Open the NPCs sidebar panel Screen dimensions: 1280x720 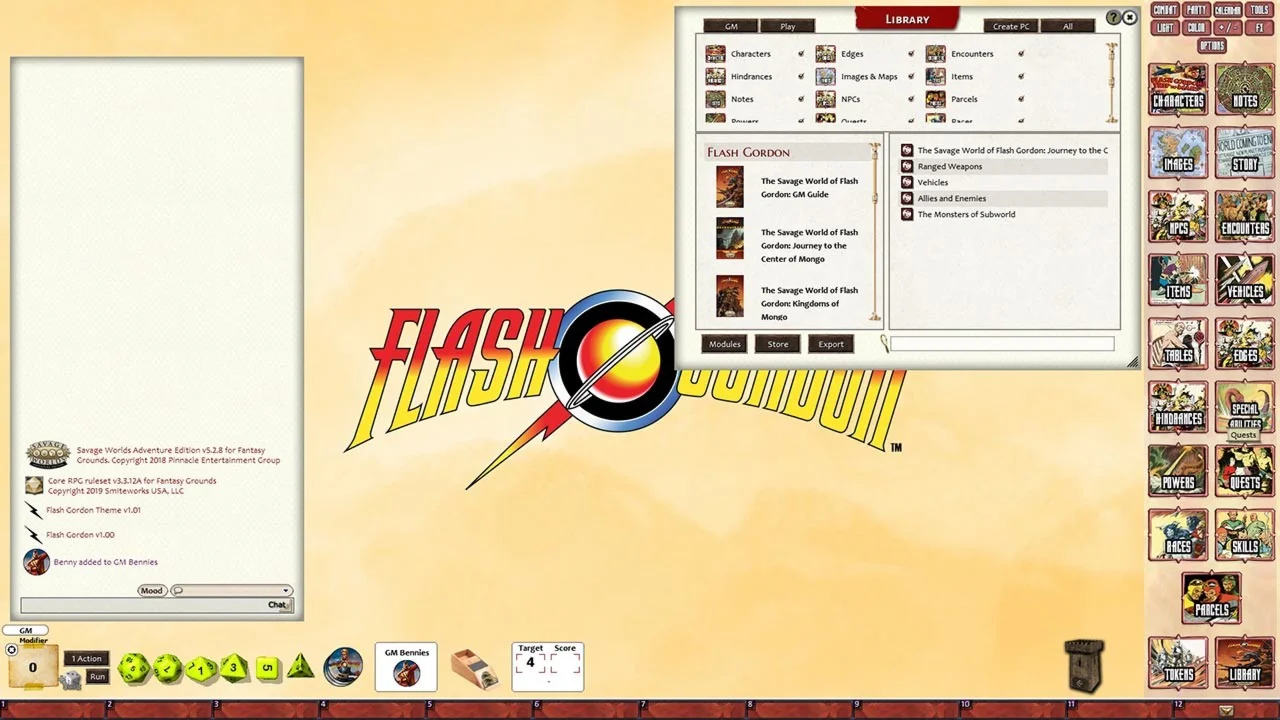click(1178, 217)
